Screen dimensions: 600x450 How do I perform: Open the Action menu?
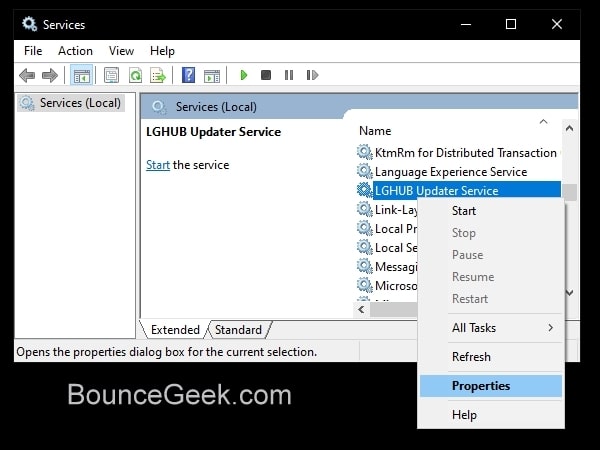pyautogui.click(x=75, y=51)
